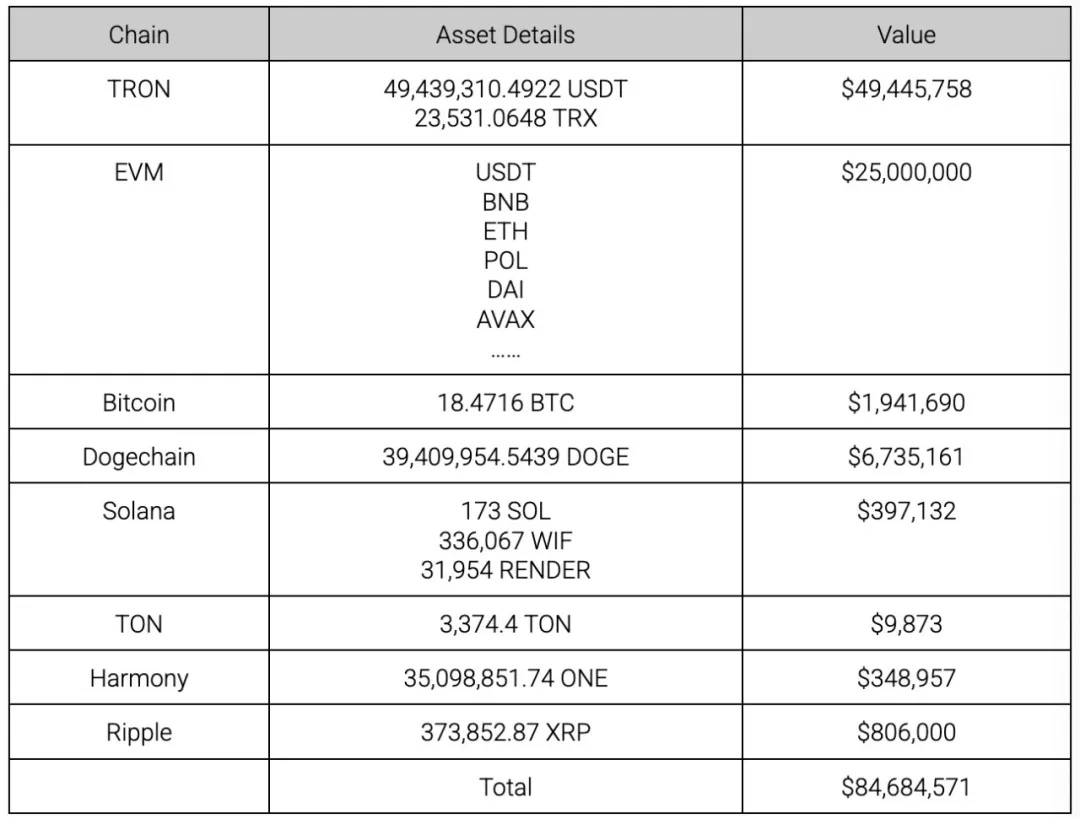Click the 336,067 WIF entry
1080x819 pixels.
pyautogui.click(x=505, y=541)
